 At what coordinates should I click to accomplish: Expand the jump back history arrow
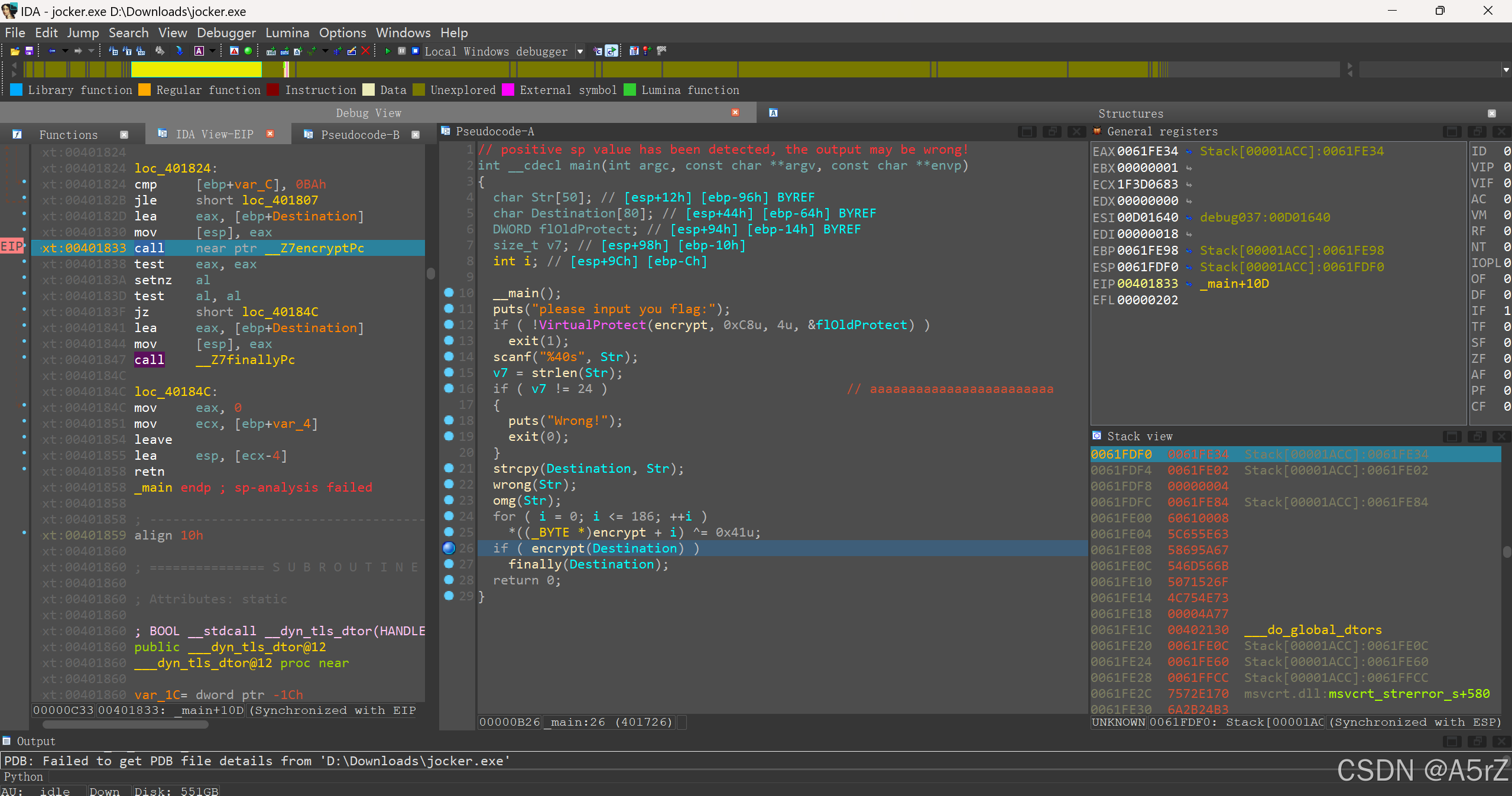point(65,51)
